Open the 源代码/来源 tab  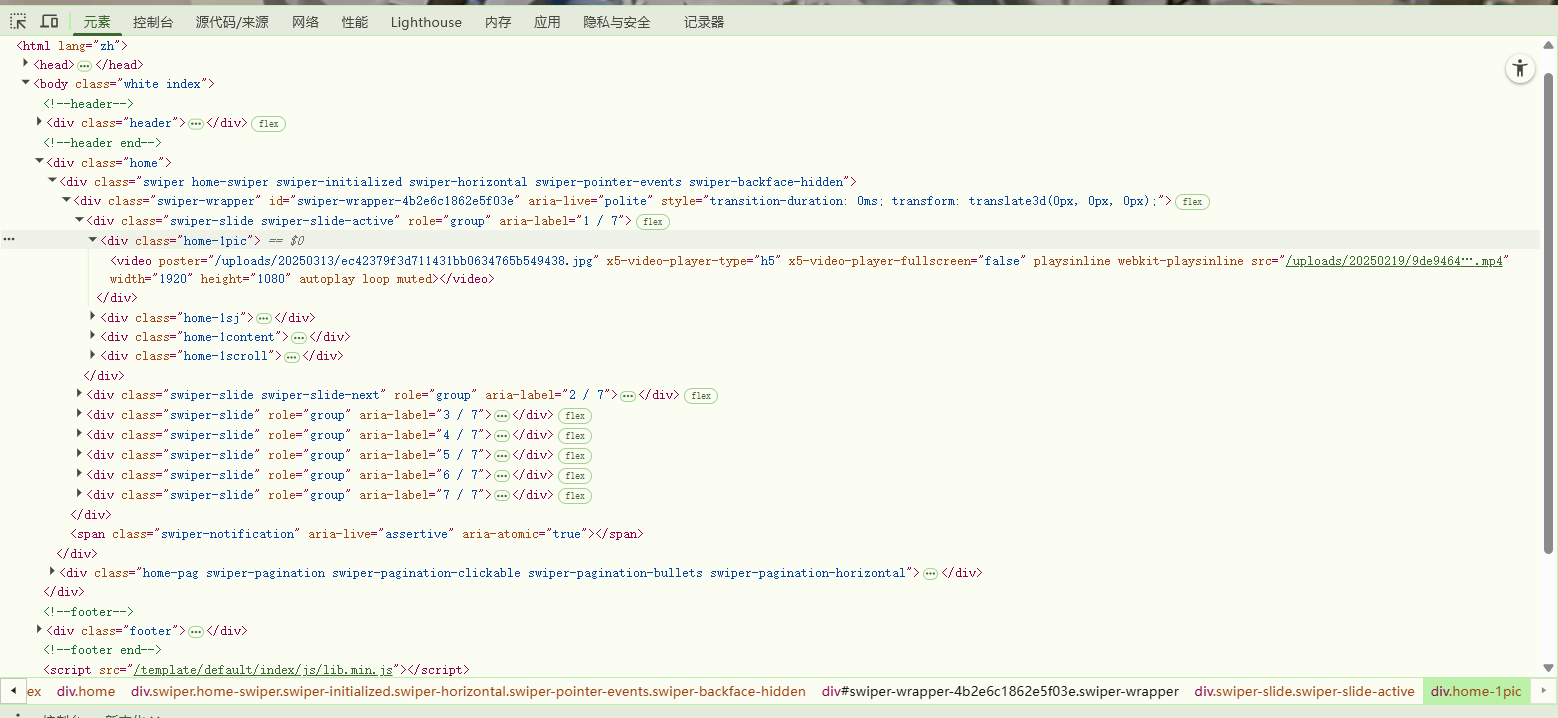[232, 22]
